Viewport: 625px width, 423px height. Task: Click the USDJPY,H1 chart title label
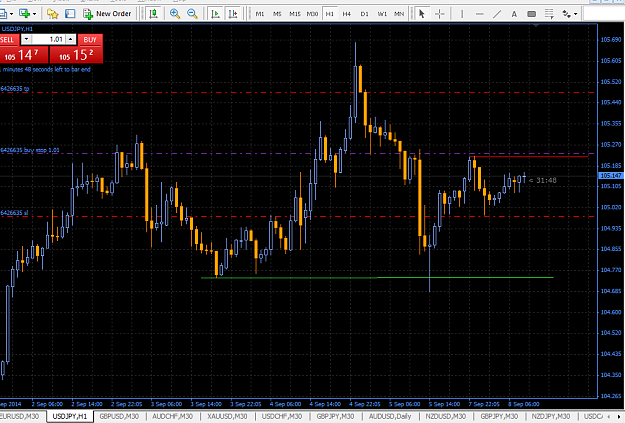[x=17, y=29]
